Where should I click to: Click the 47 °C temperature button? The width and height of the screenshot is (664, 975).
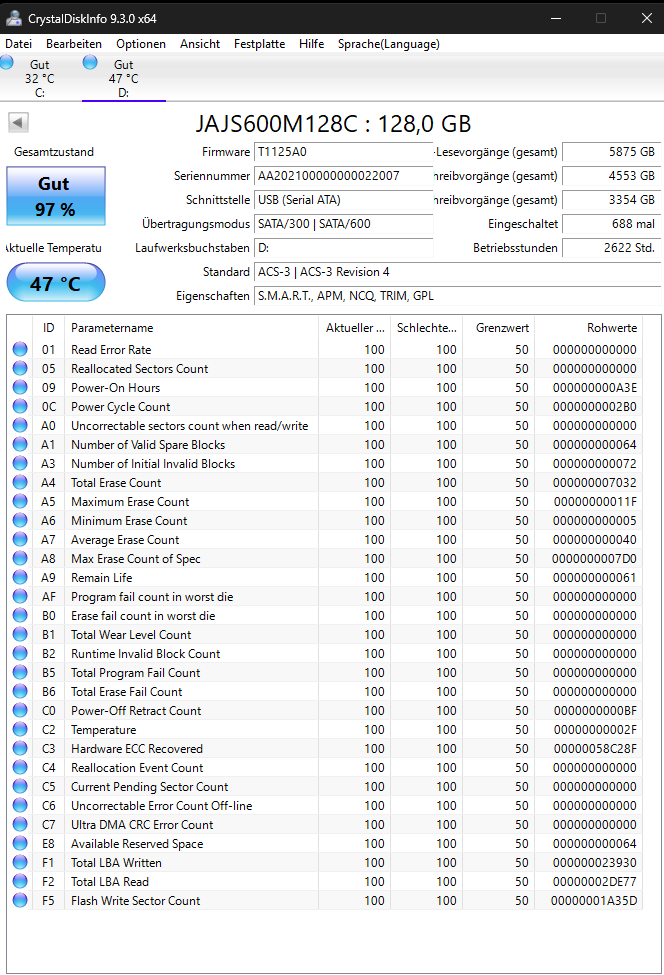pos(56,283)
